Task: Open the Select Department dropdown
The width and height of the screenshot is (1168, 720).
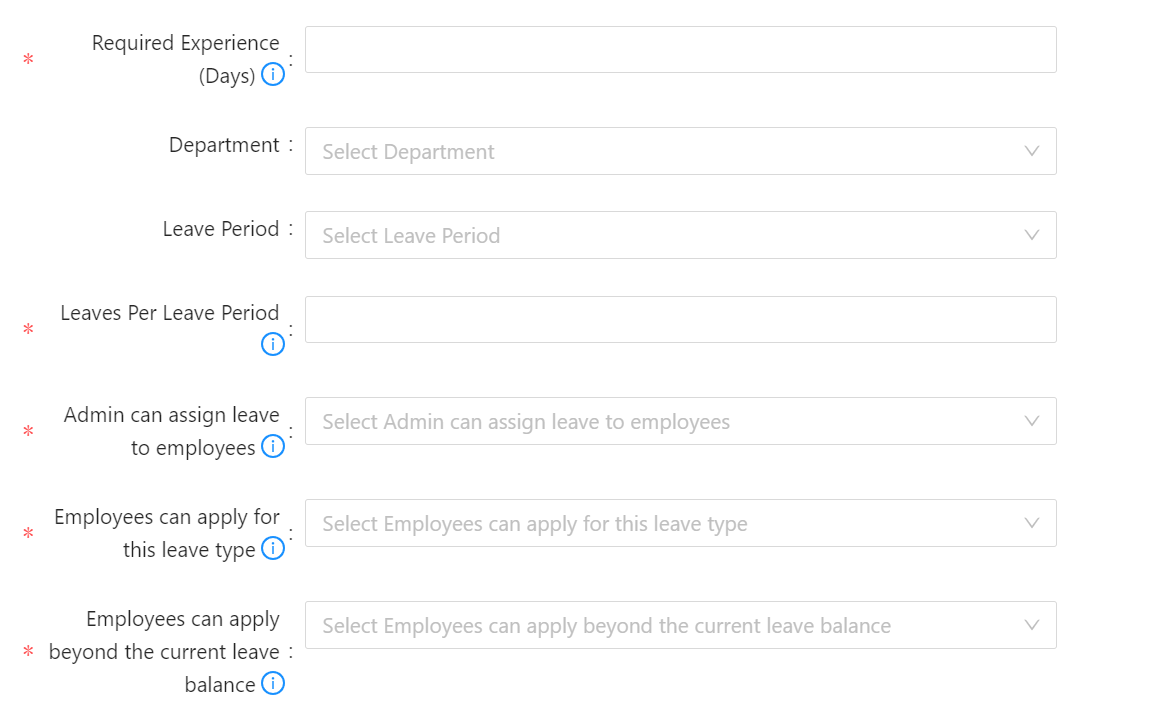Action: pyautogui.click(x=680, y=151)
